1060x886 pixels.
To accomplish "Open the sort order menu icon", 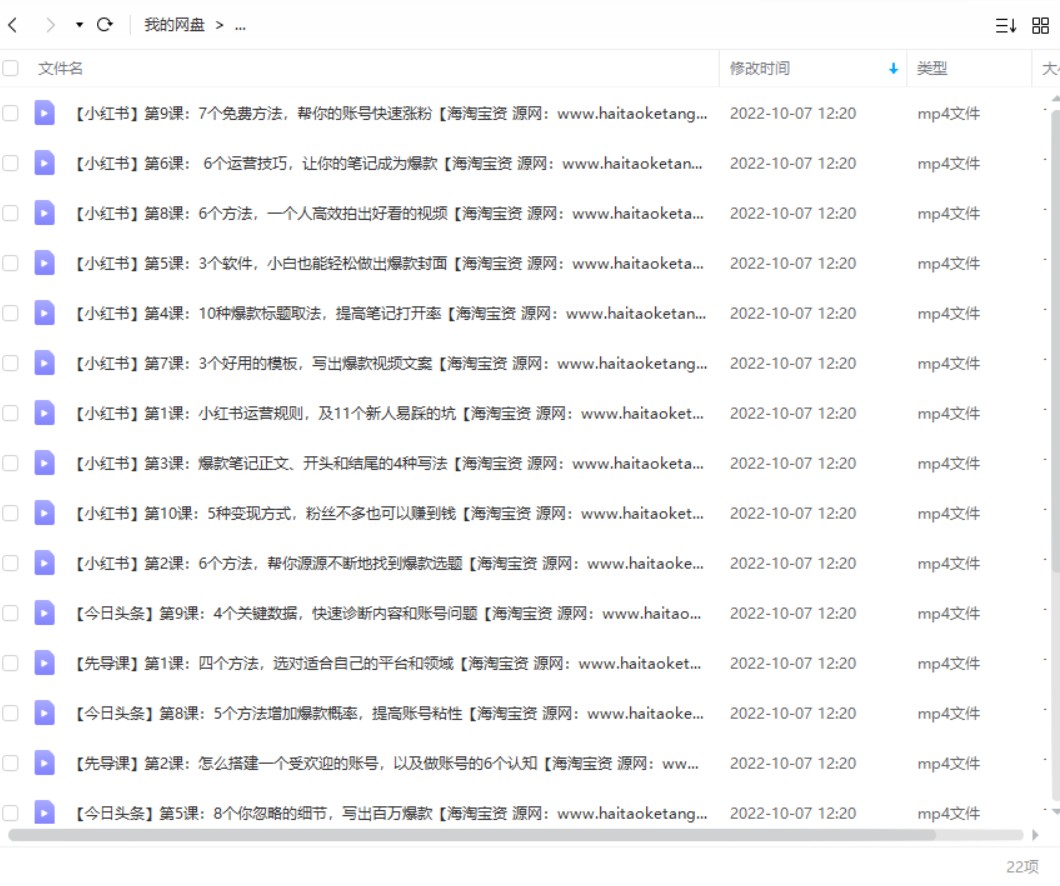I will coord(1005,26).
